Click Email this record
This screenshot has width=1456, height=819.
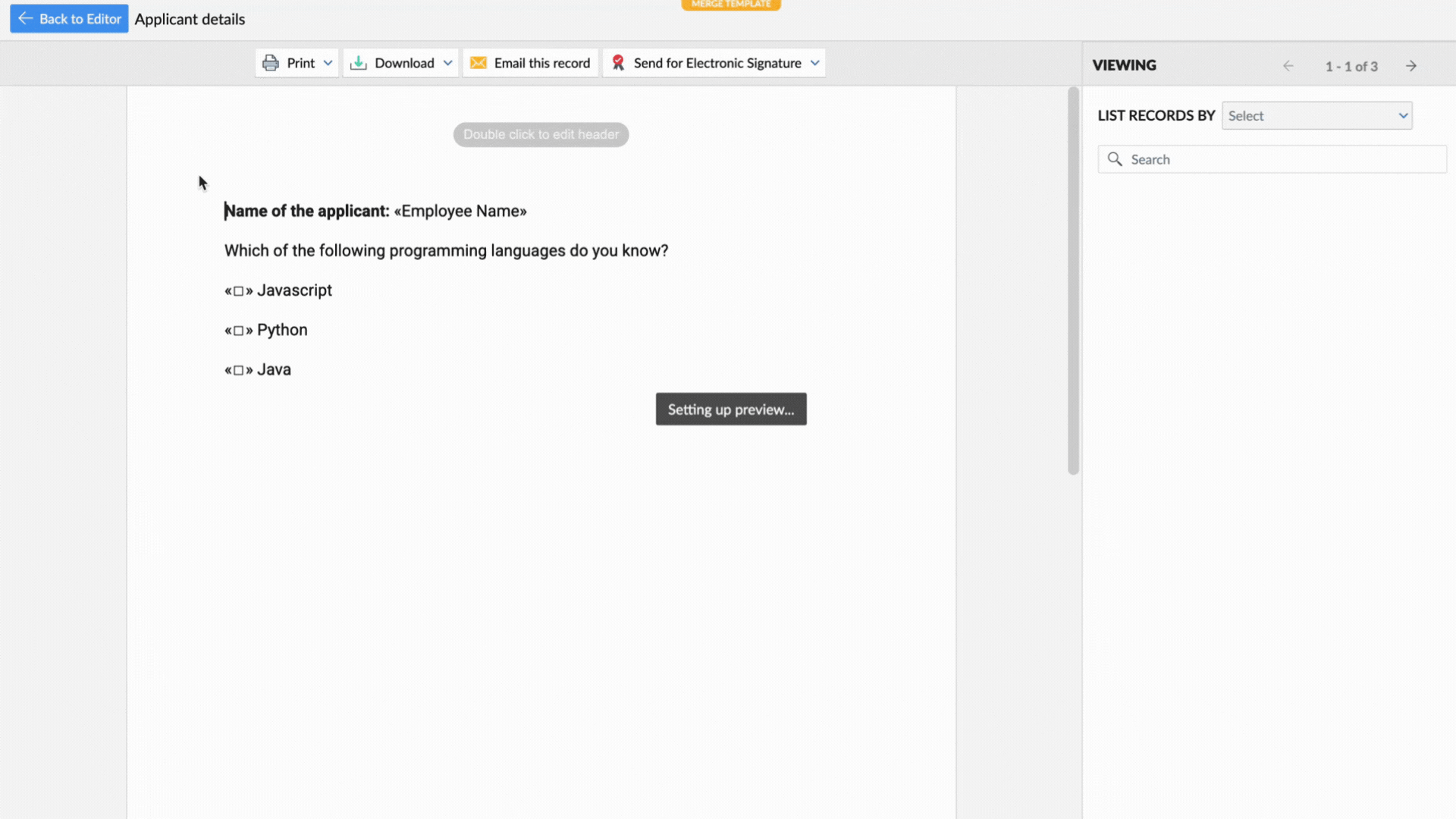click(541, 63)
